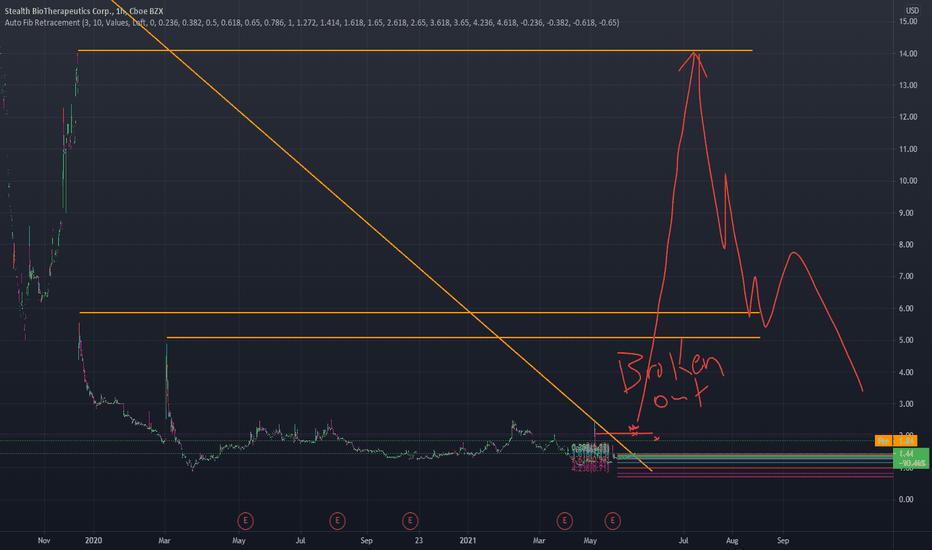The image size is (932, 550).
Task: Select the orange horizontal line at 14.00
Action: pos(415,51)
